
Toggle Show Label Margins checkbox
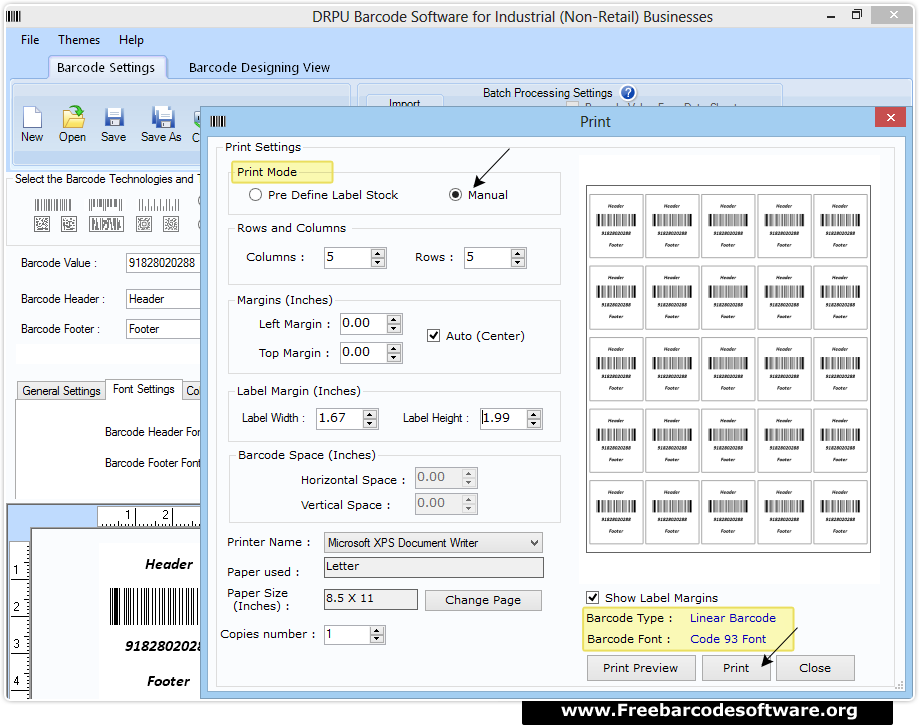[x=593, y=597]
